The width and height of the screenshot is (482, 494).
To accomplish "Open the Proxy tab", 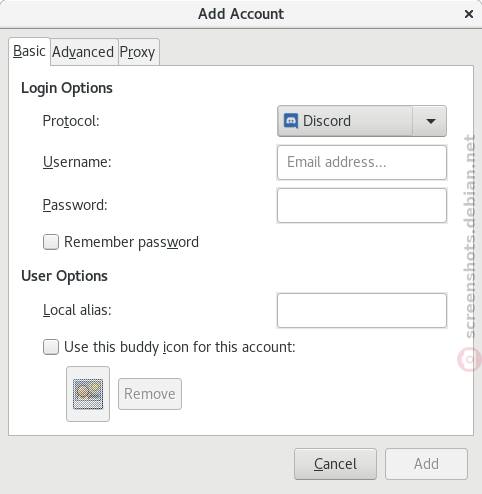I will pyautogui.click(x=138, y=52).
